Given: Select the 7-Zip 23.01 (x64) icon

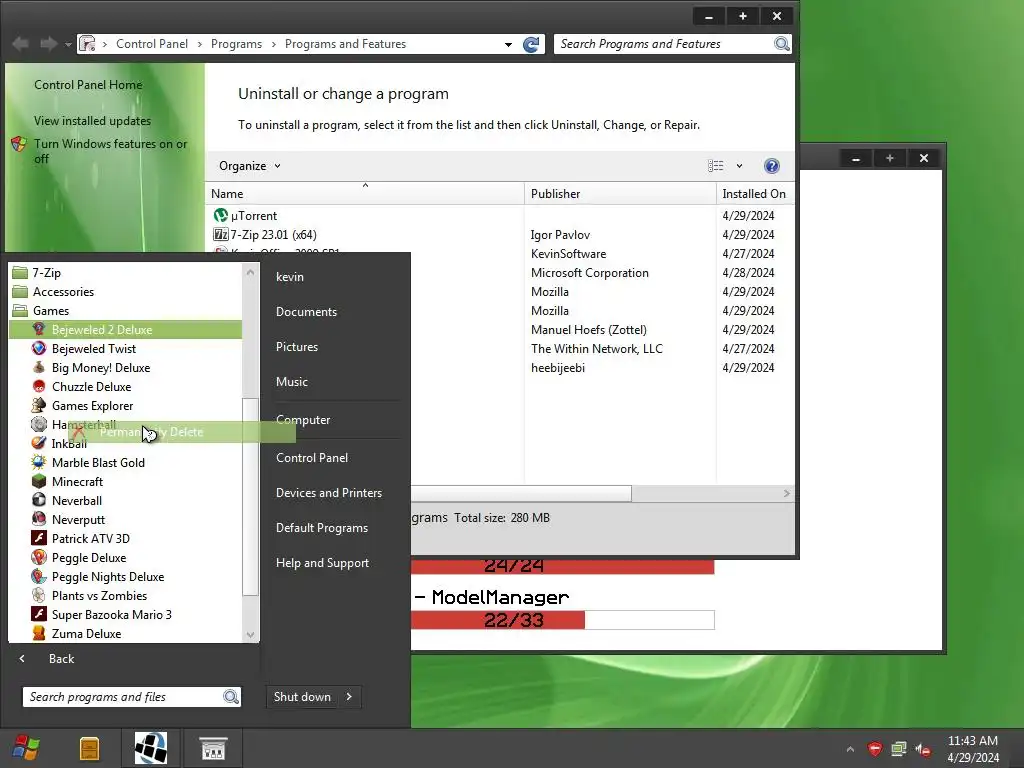Looking at the screenshot, I should pyautogui.click(x=221, y=234).
